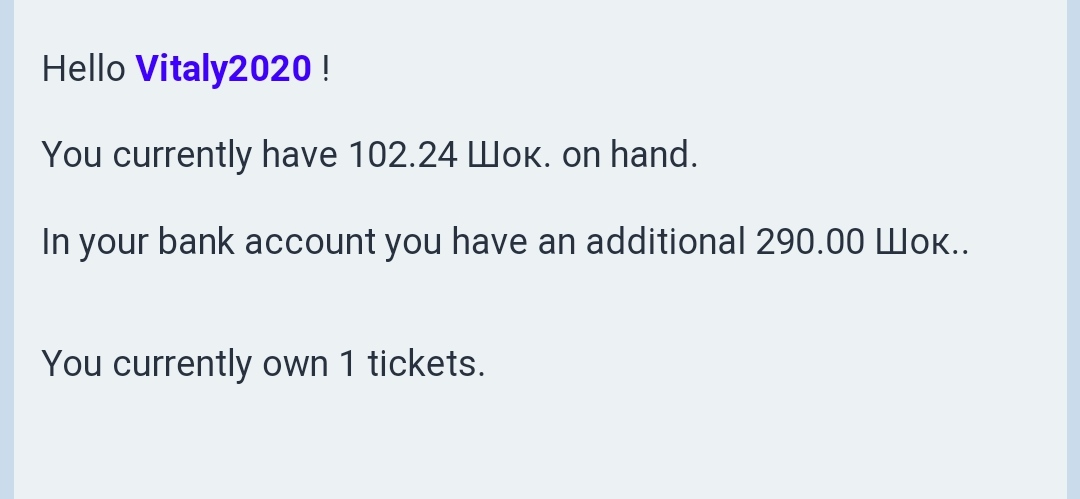Click the exclamation mark after Vitaly2020
Screen dimensions: 1080x499
pyautogui.click(x=326, y=69)
